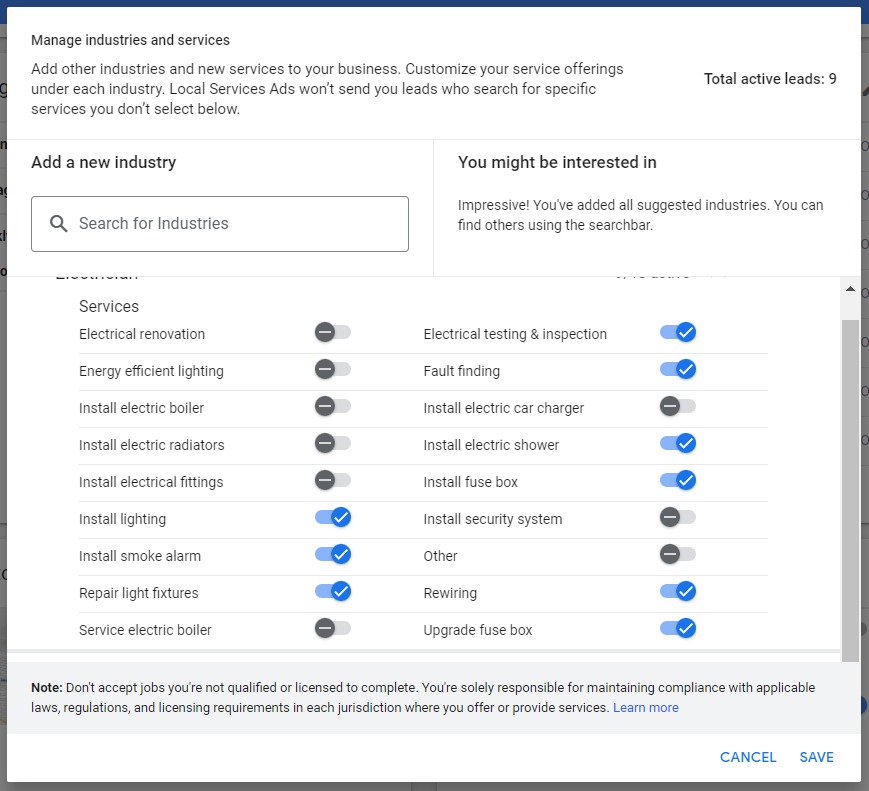
Task: Open the Learn more link
Action: (645, 708)
